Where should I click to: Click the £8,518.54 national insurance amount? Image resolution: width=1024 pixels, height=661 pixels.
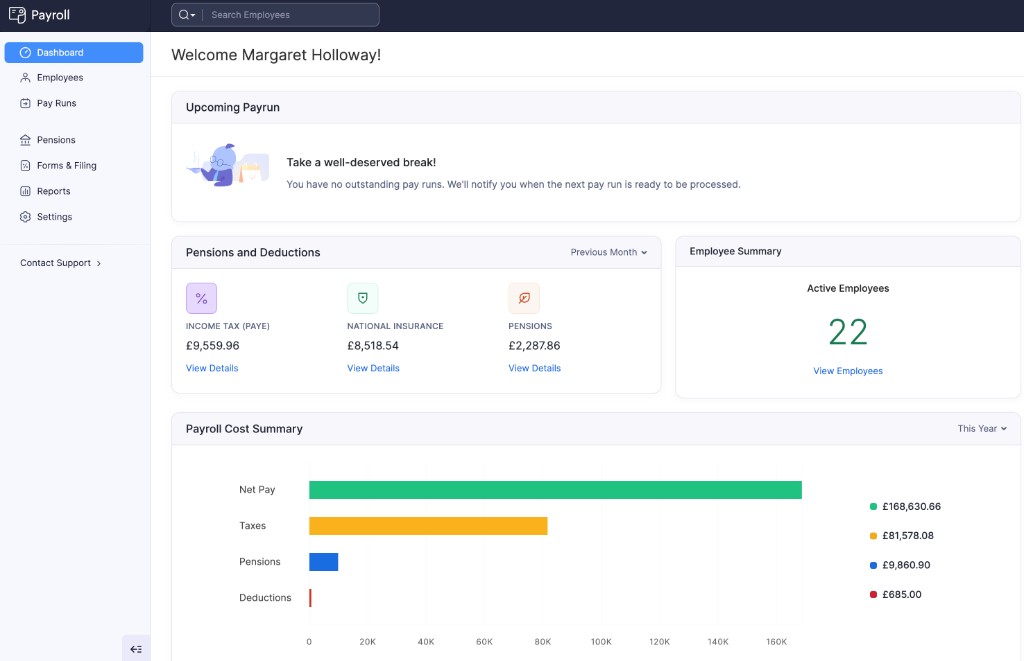[x=373, y=346]
